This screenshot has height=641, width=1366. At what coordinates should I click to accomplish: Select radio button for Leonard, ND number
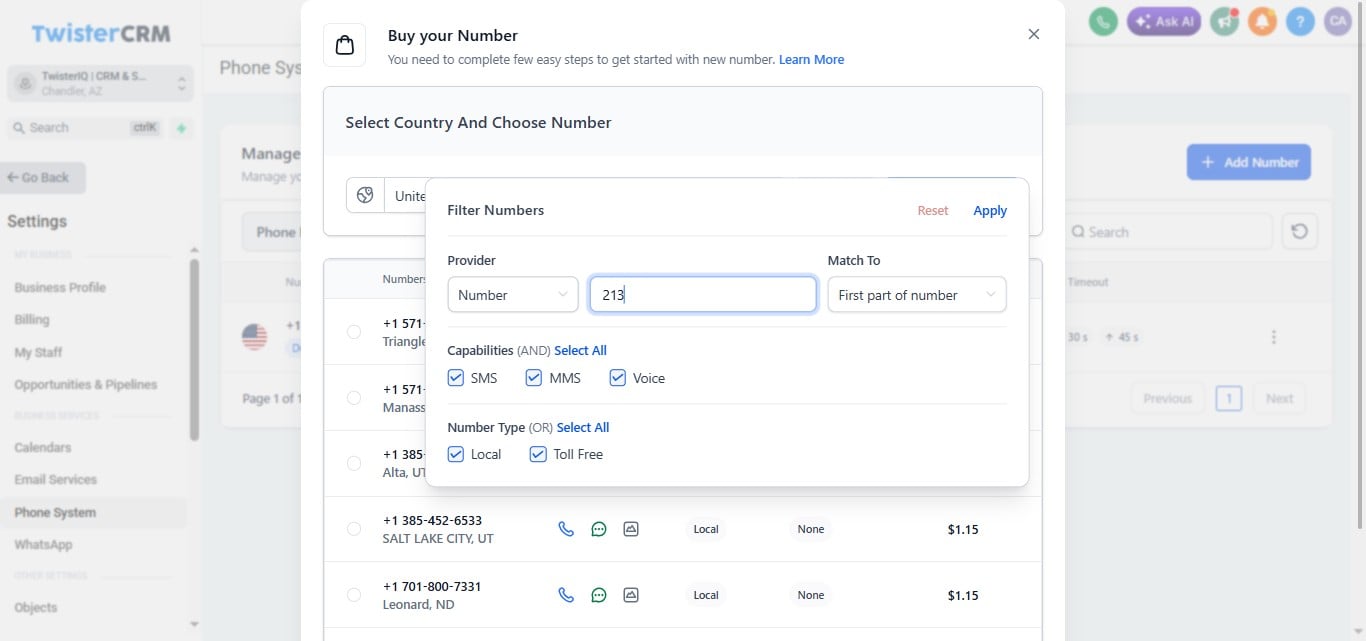tap(354, 595)
